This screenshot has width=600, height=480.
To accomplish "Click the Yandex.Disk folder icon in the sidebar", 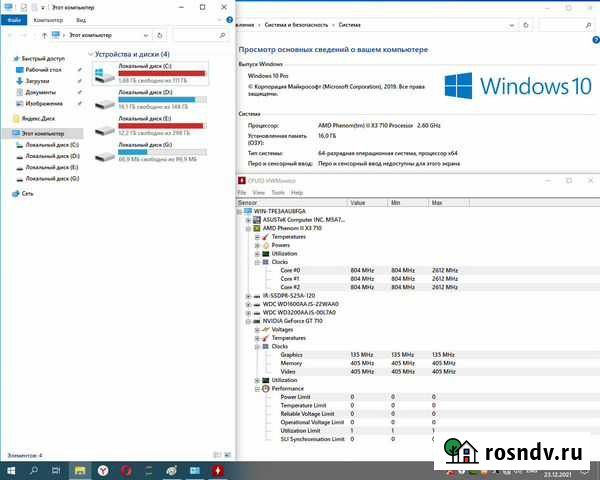I will pos(18,117).
